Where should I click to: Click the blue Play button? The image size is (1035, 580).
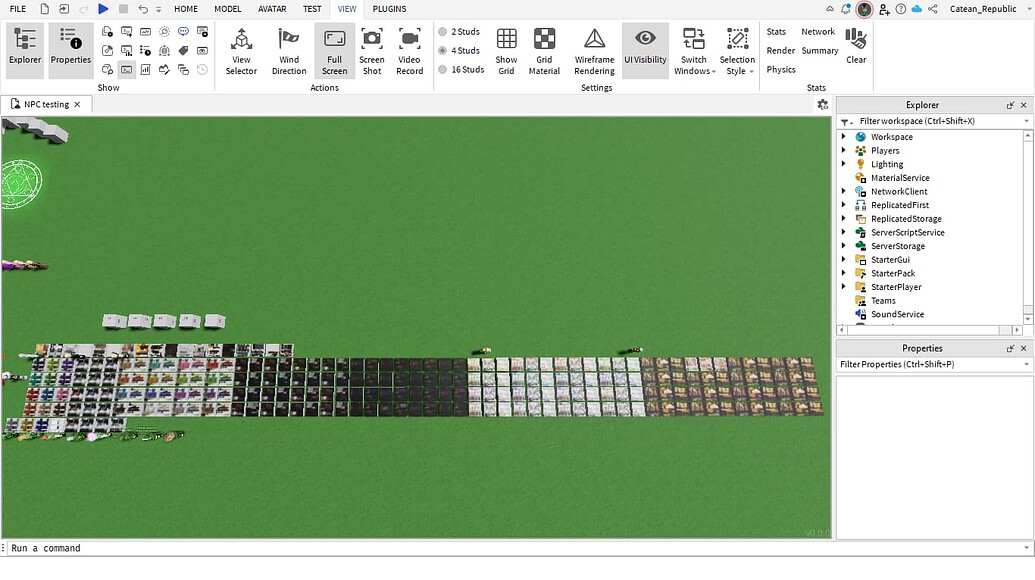[x=103, y=9]
